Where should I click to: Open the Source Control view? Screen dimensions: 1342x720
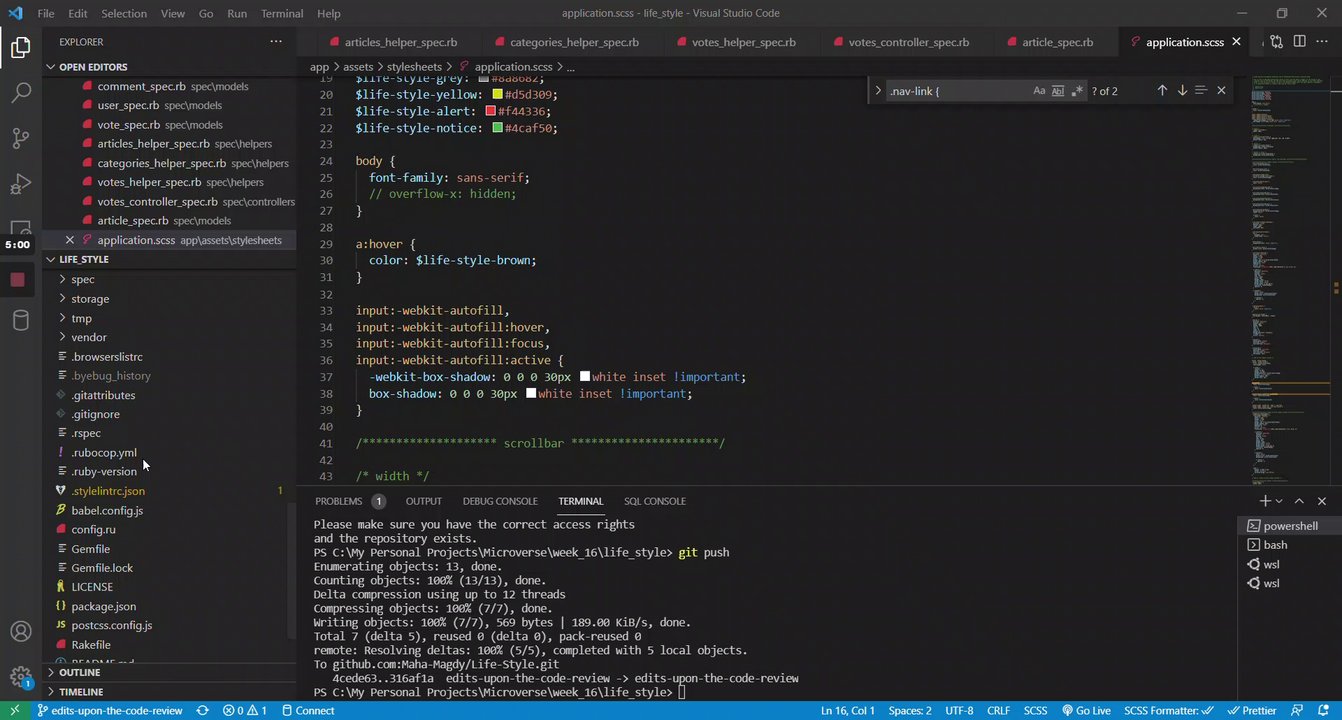(20, 139)
